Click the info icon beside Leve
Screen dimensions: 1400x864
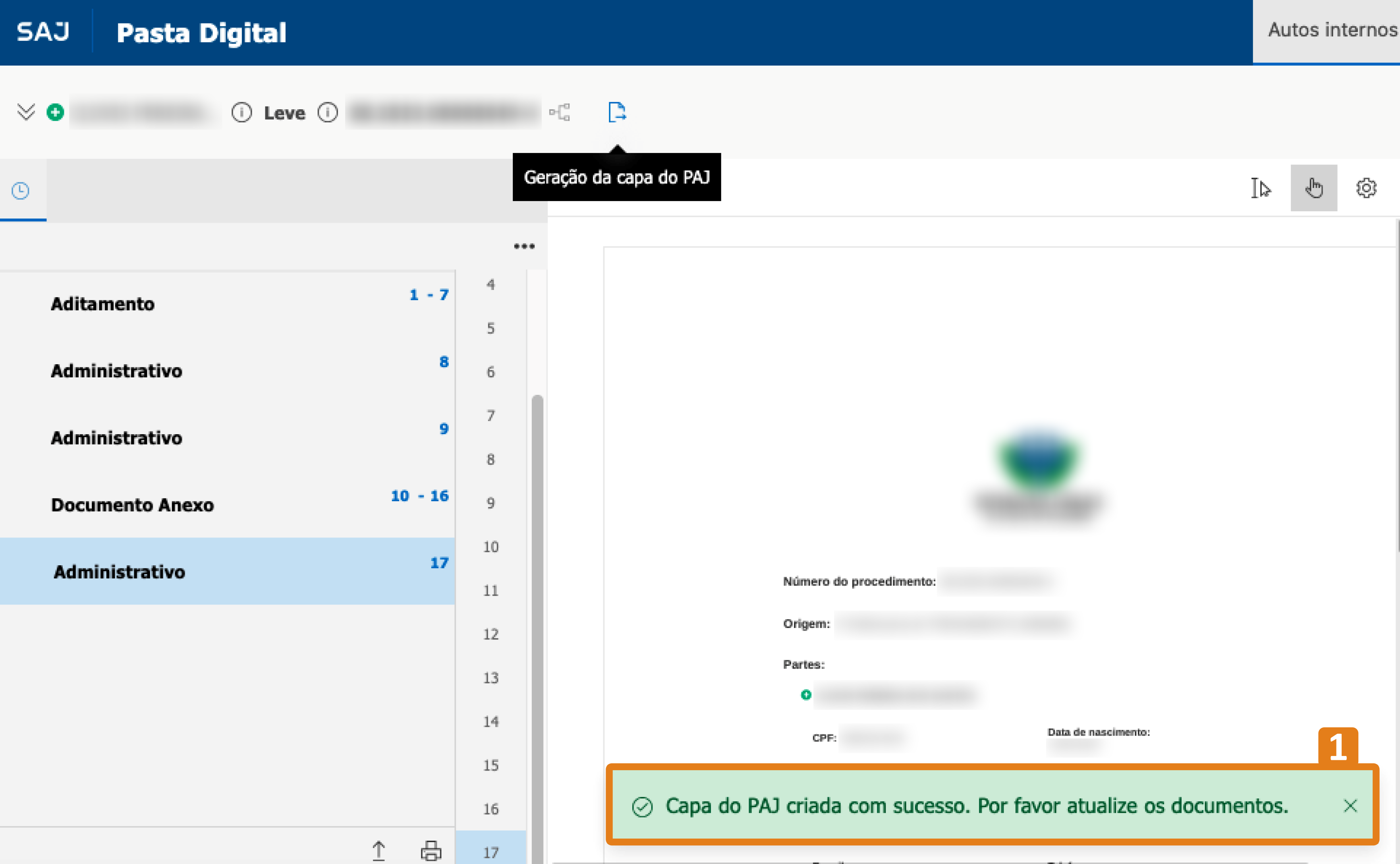tap(328, 112)
